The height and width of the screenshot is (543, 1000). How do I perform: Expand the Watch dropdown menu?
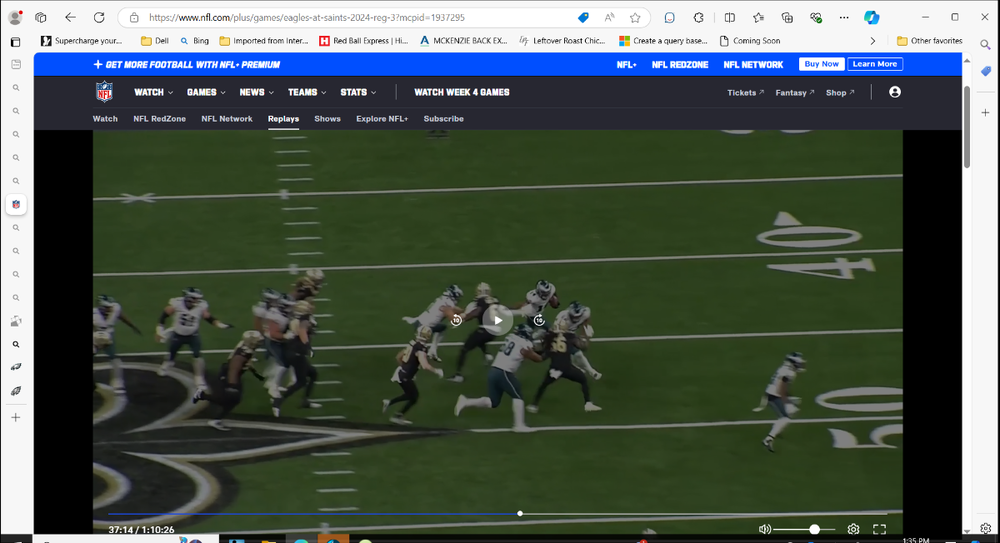pos(154,92)
